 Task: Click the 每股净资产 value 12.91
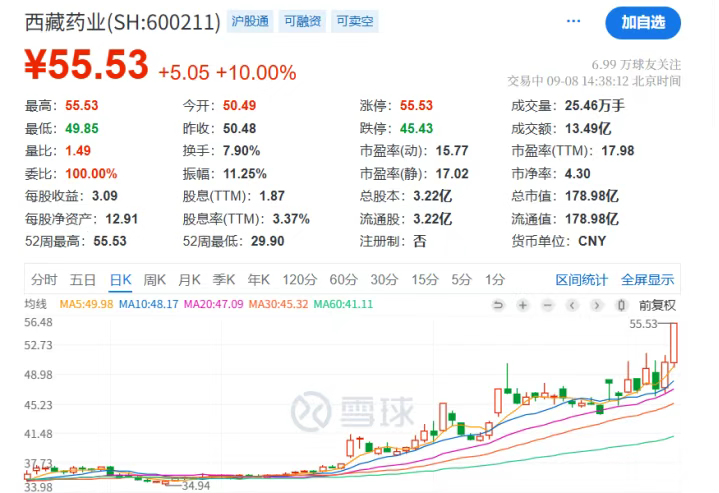[122, 219]
